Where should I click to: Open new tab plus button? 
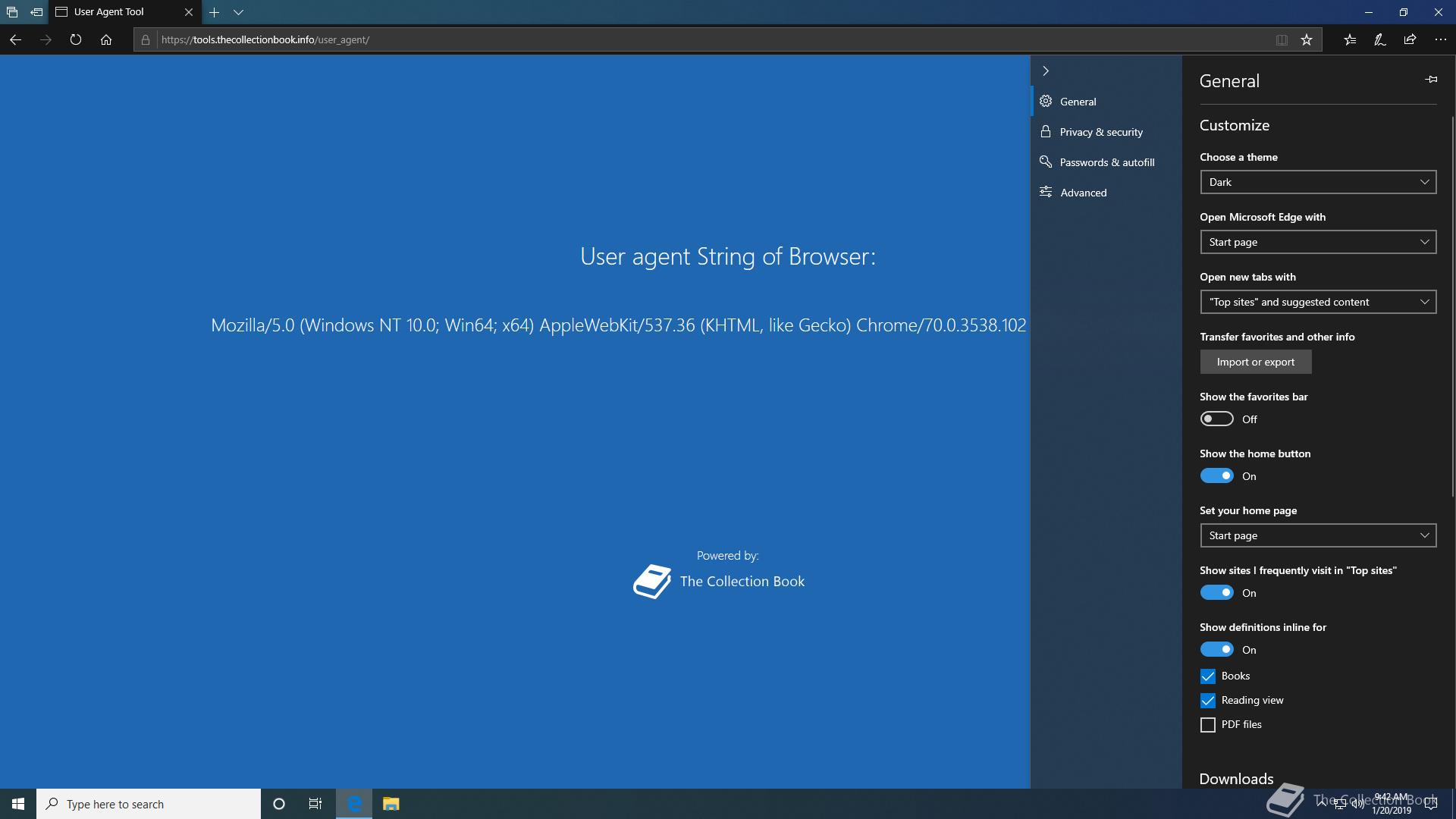click(x=214, y=12)
